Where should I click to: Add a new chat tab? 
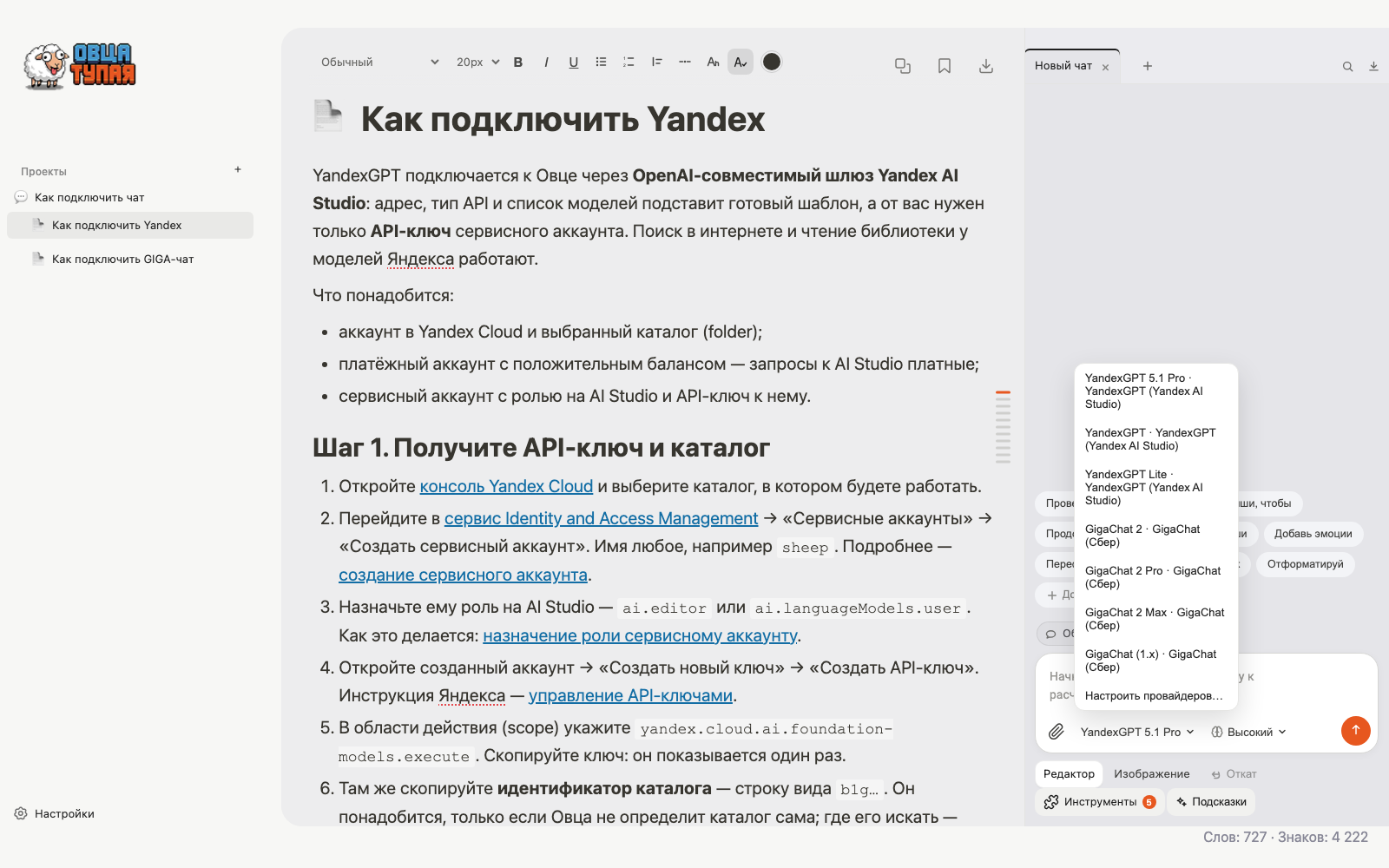click(1148, 66)
